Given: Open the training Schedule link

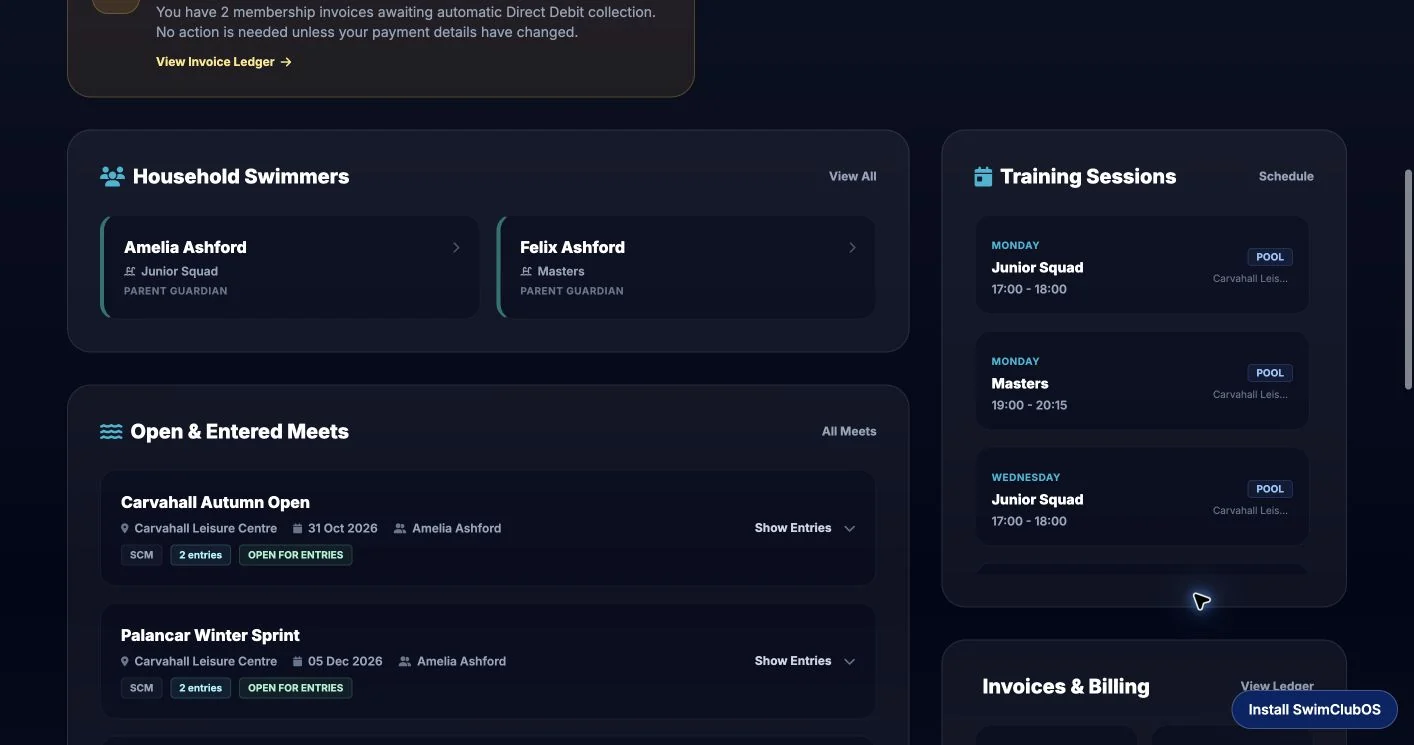Looking at the screenshot, I should tap(1286, 176).
